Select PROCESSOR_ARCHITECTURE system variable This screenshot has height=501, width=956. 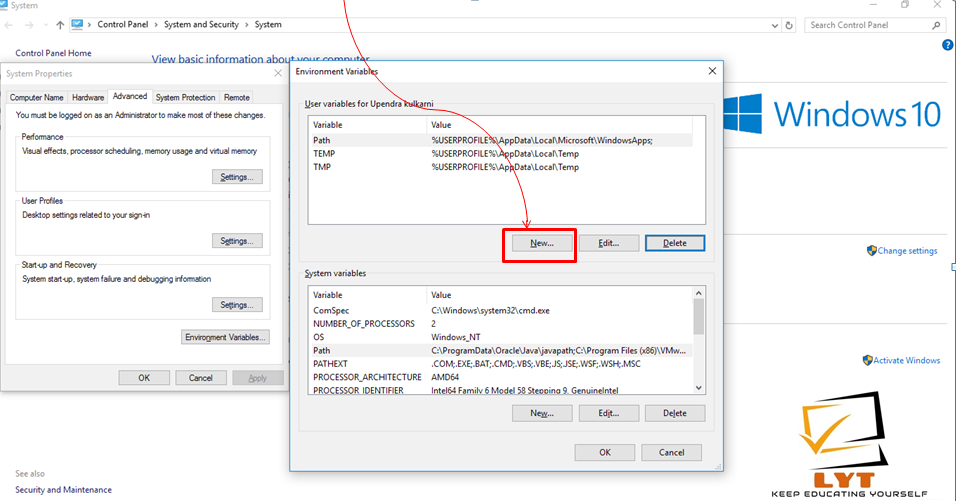(501, 377)
